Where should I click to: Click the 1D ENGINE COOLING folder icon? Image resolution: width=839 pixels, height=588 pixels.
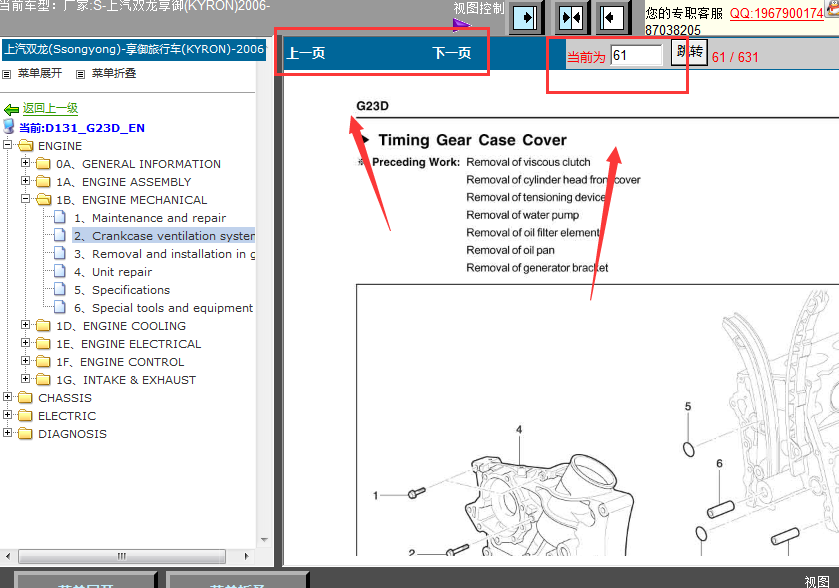[43, 325]
